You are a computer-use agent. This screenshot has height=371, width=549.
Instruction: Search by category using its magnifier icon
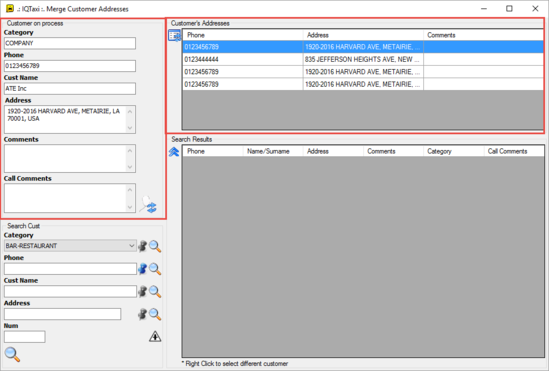[x=155, y=246]
